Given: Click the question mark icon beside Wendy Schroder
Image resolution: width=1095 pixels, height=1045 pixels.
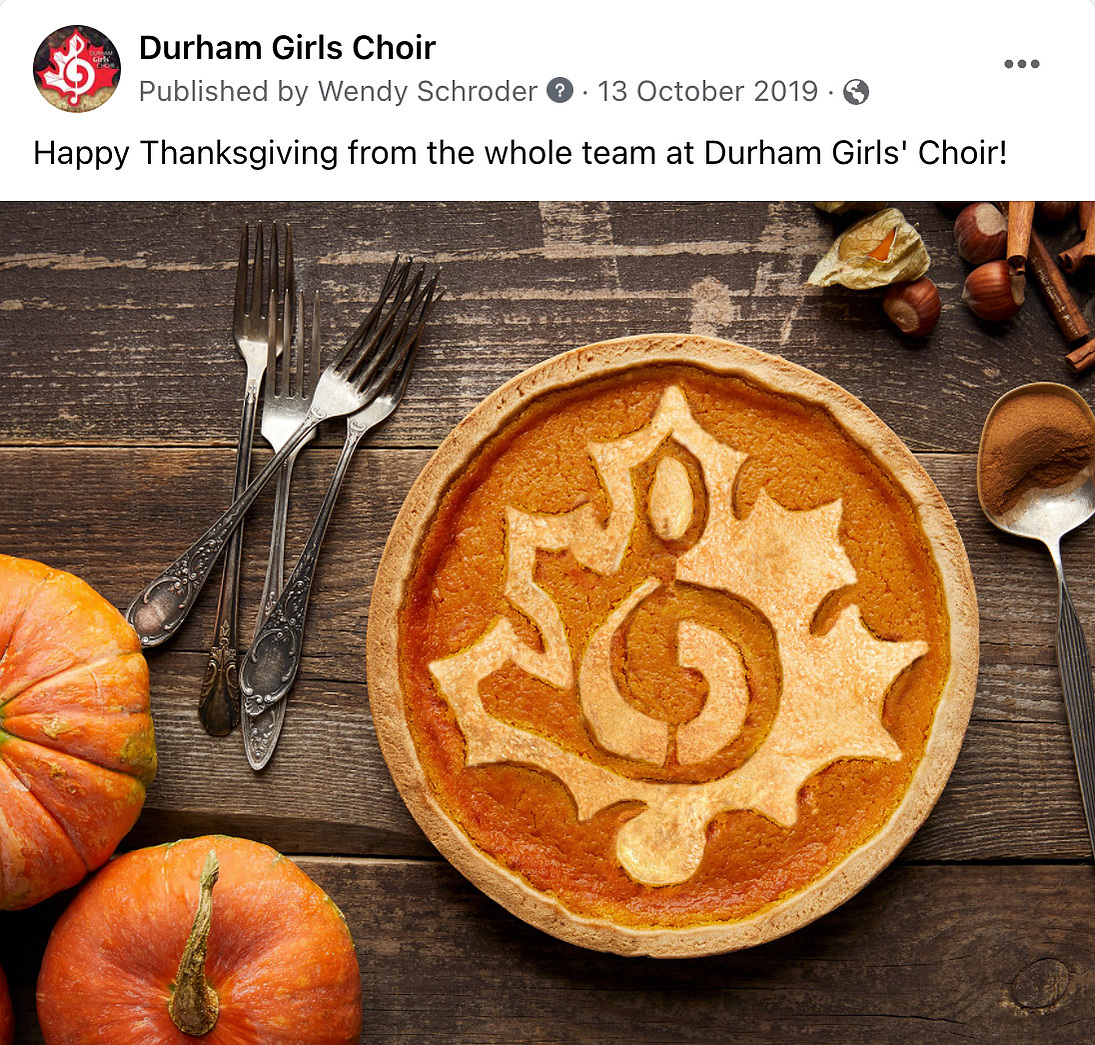Looking at the screenshot, I should [x=559, y=91].
